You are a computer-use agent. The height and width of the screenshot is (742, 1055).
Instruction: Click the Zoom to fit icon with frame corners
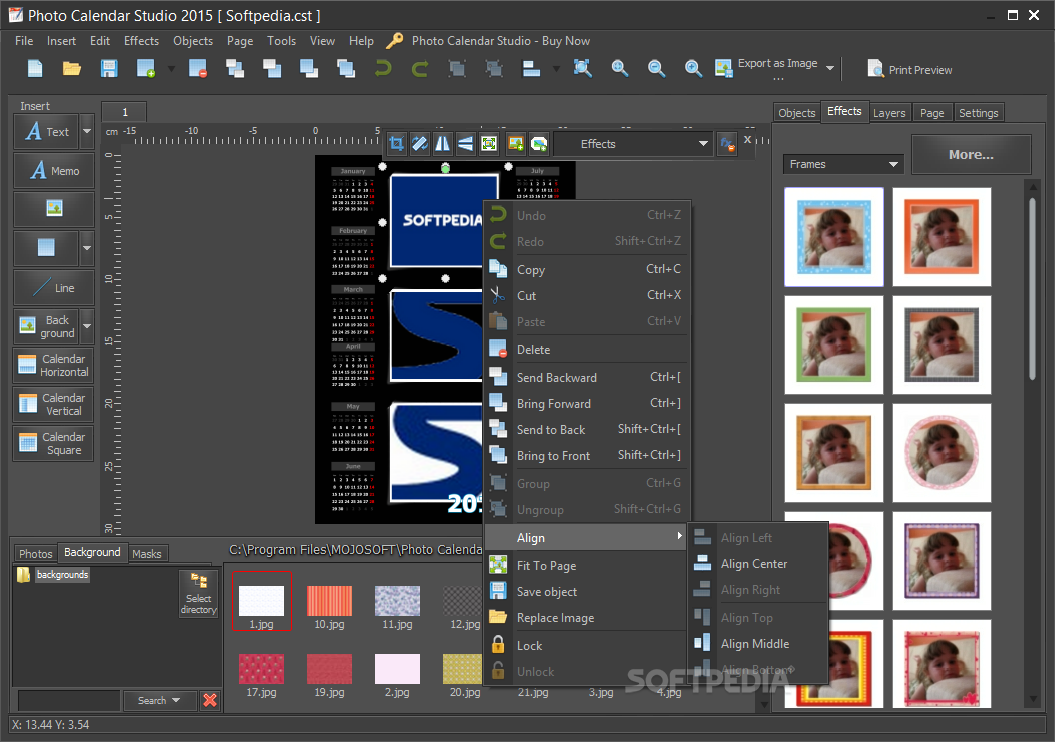coord(583,69)
